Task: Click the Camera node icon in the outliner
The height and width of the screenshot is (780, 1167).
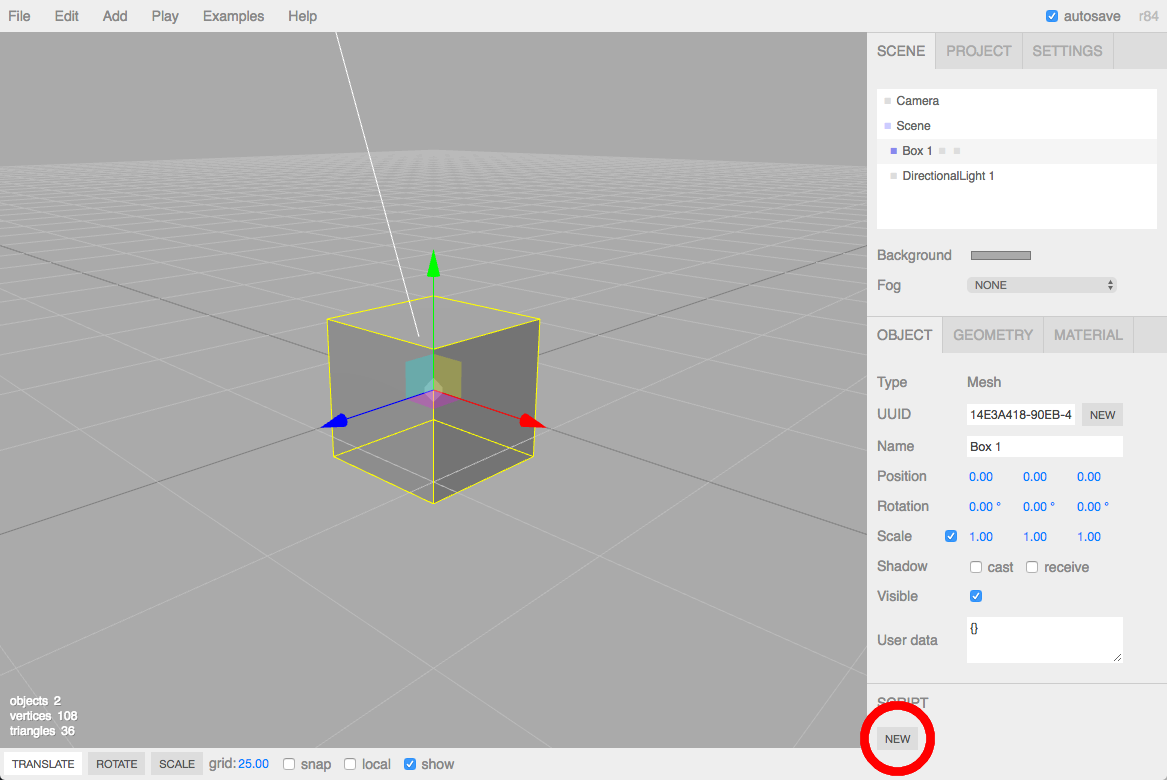Action: (886, 100)
